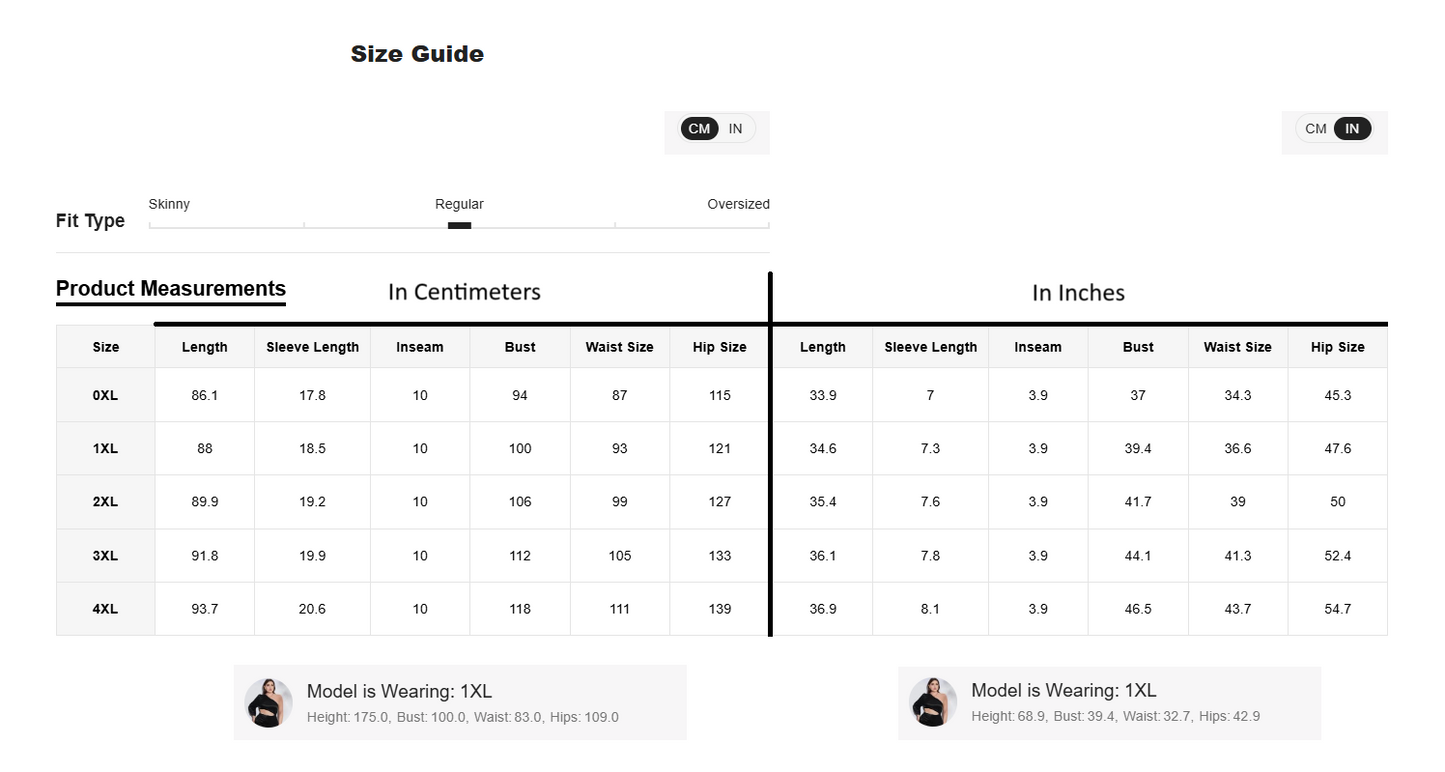Select CM on the right unit toggle
The image size is (1445, 772).
click(1316, 129)
